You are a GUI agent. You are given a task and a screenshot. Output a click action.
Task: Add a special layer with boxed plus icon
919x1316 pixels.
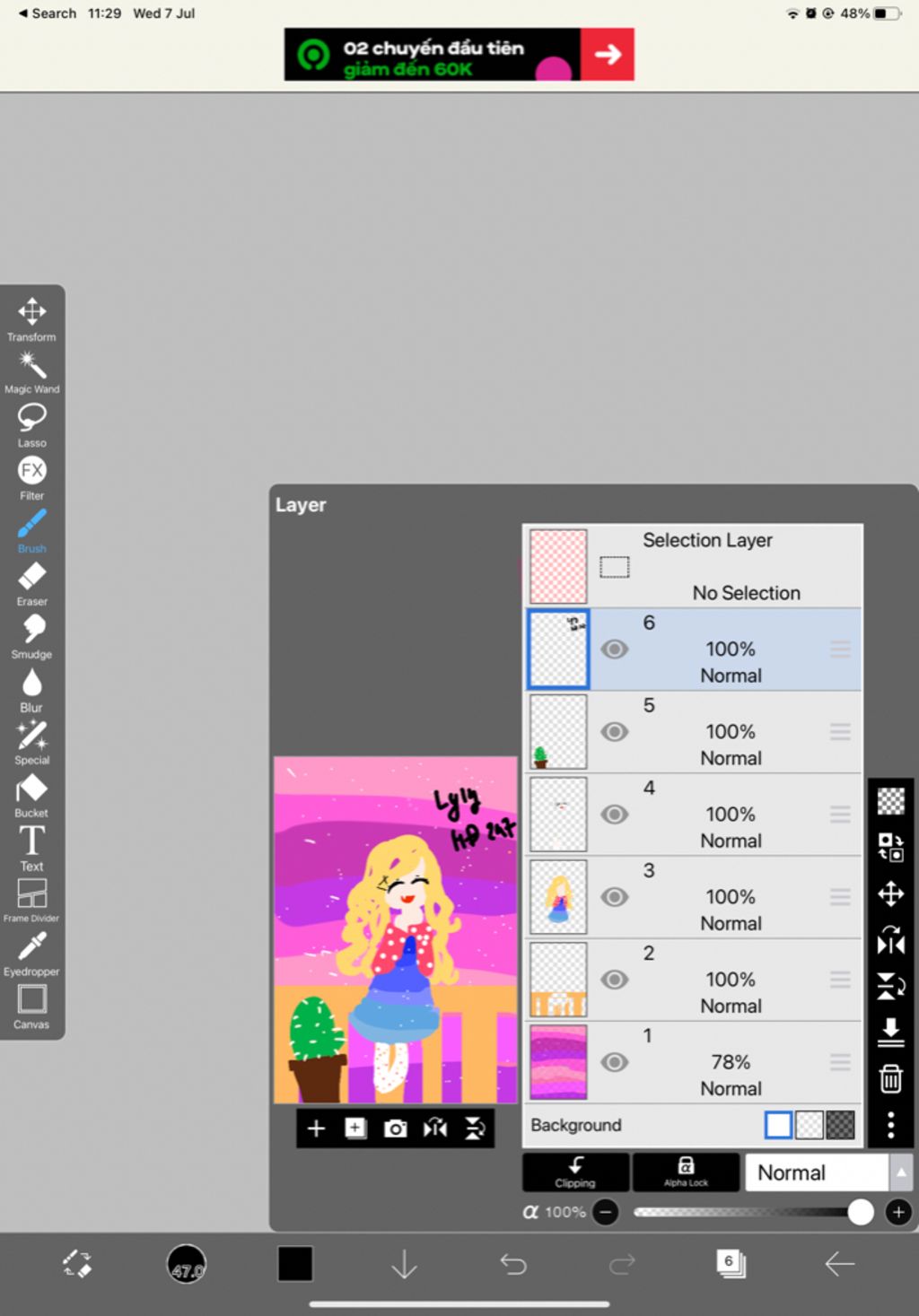pyautogui.click(x=355, y=1129)
